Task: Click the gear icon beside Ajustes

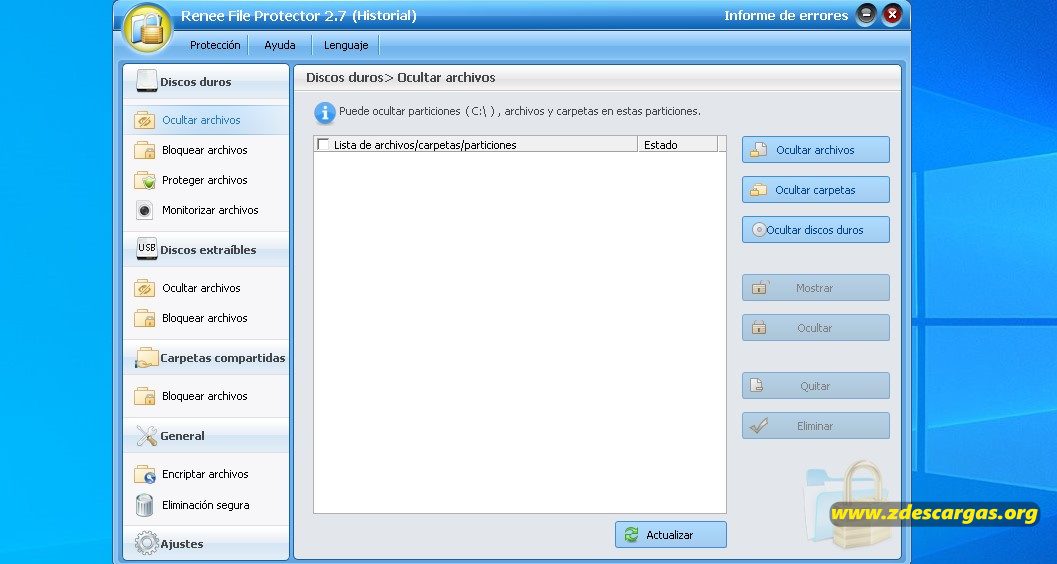Action: [x=146, y=543]
